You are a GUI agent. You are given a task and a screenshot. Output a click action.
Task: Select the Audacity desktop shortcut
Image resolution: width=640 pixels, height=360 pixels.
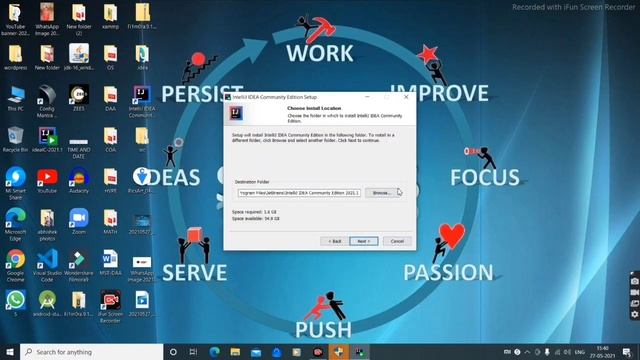click(x=79, y=180)
